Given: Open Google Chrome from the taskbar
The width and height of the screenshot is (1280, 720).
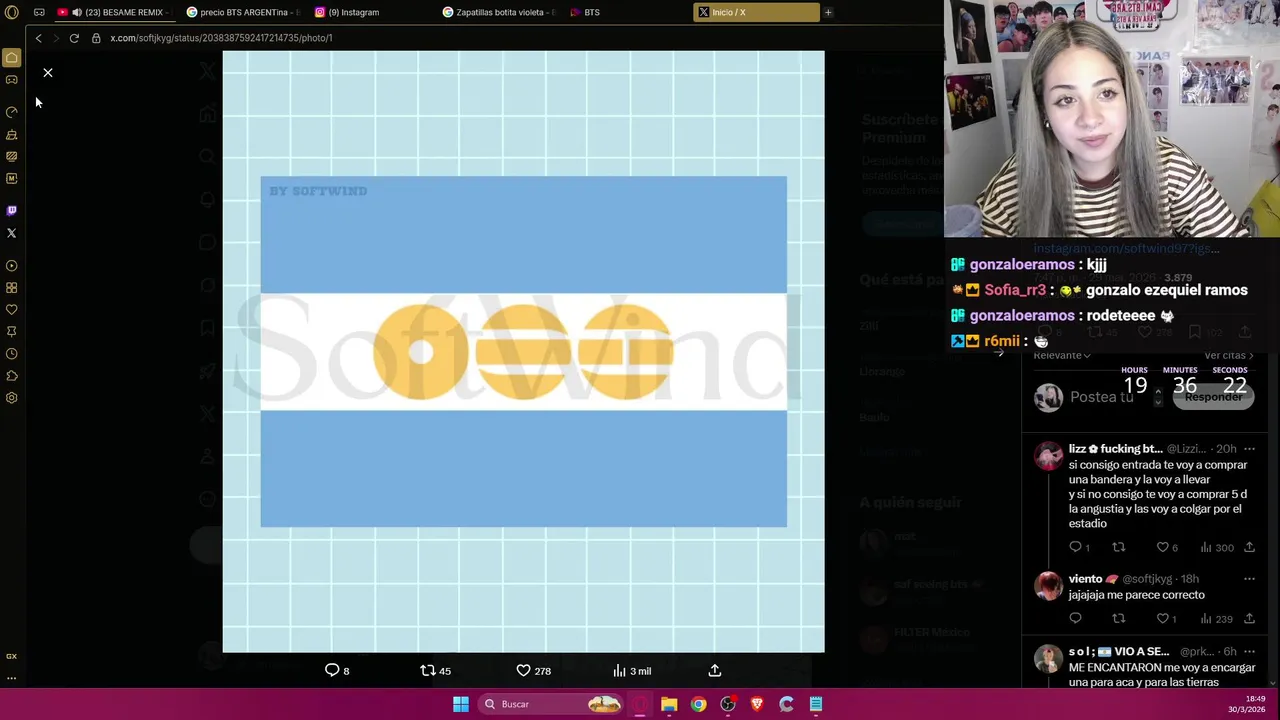Looking at the screenshot, I should (x=698, y=704).
